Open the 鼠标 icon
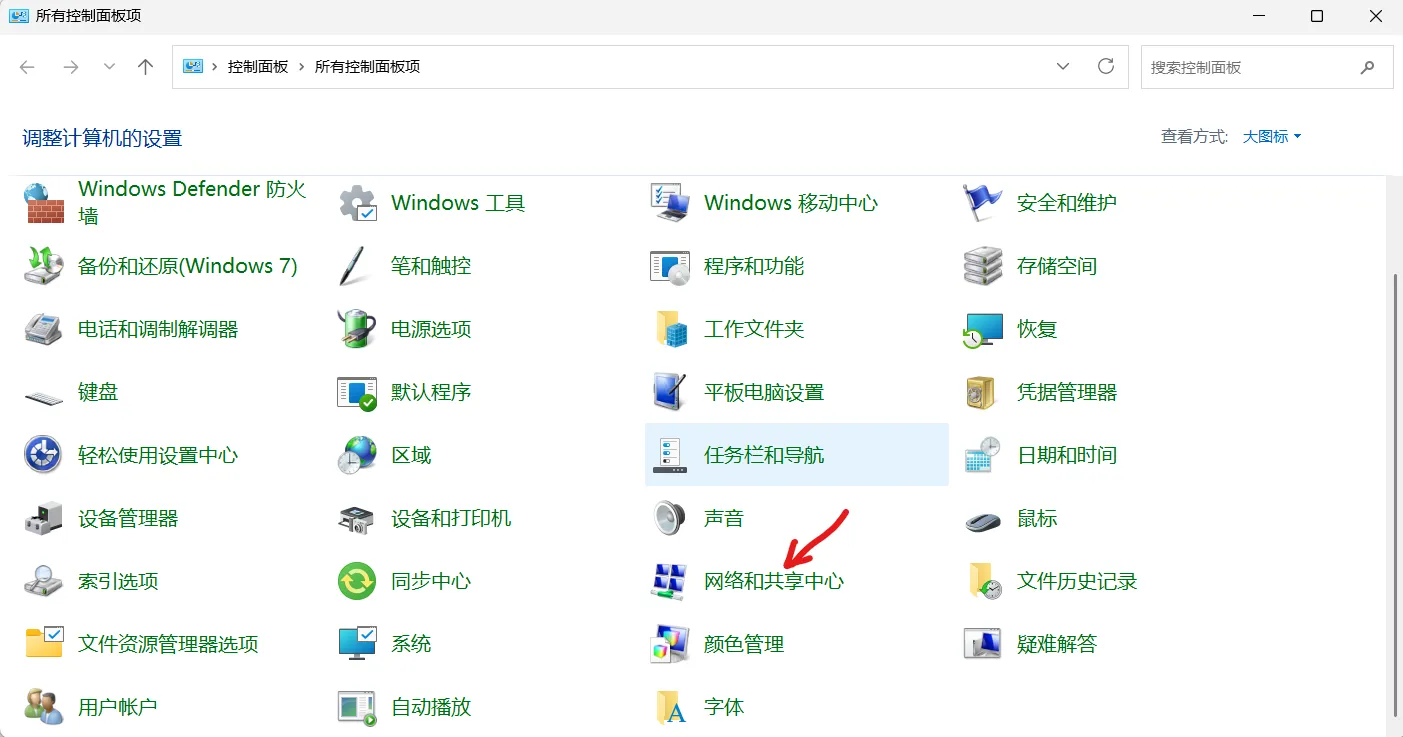Screen dimensions: 1403x737 983,518
